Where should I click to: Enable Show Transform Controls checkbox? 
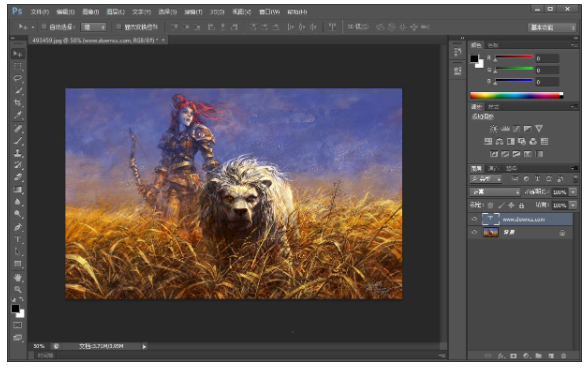119,27
